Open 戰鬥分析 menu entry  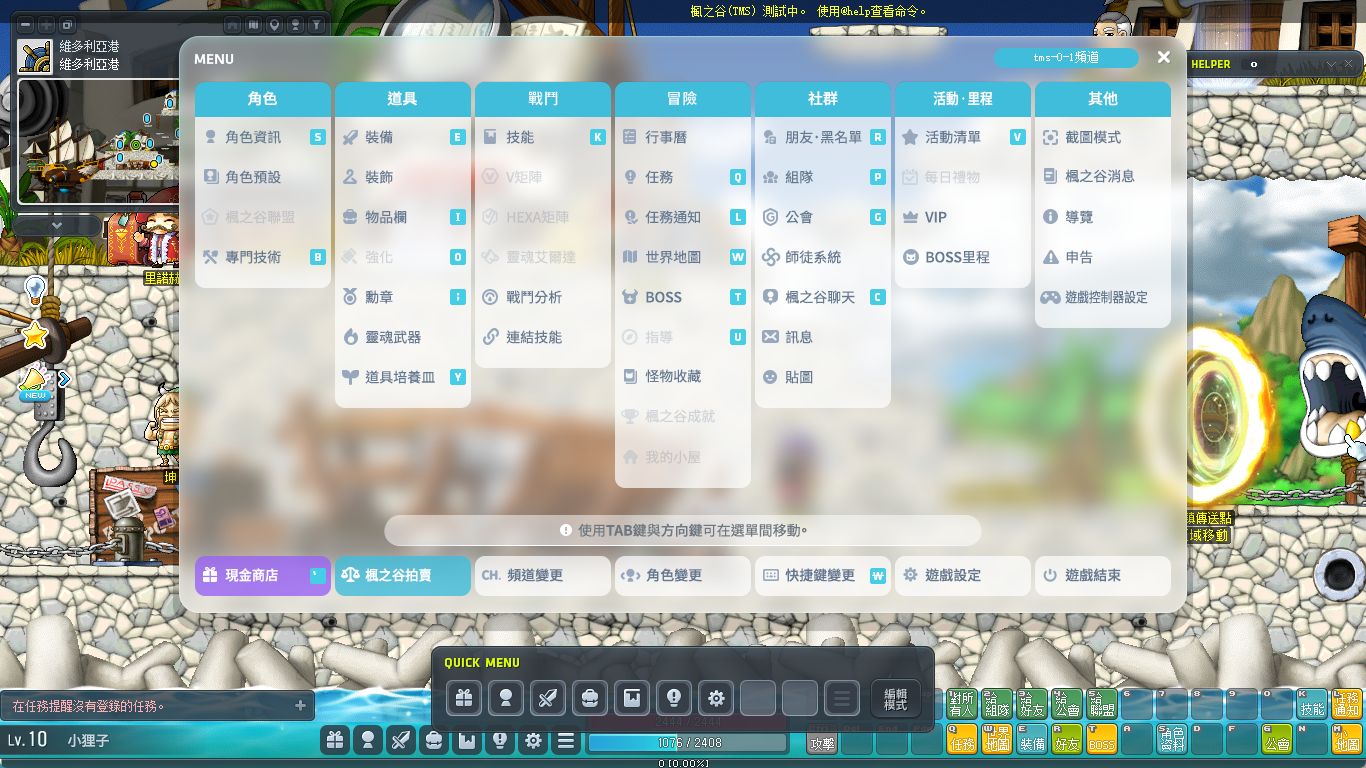543,297
